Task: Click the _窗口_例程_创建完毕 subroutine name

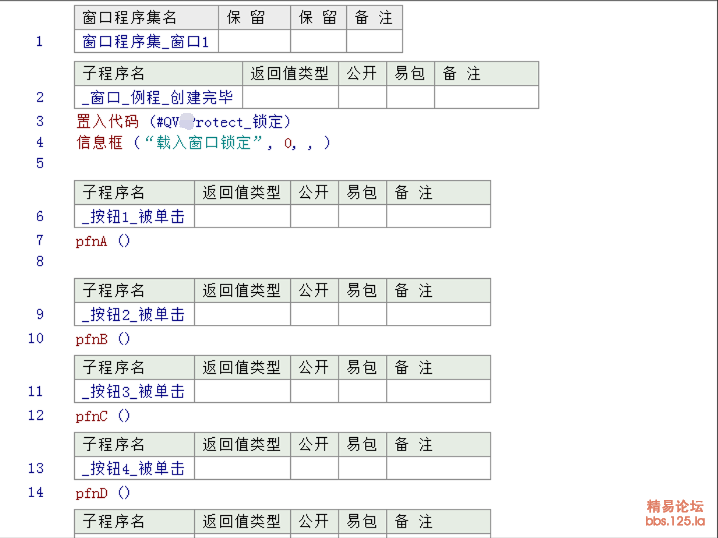Action: (158, 97)
